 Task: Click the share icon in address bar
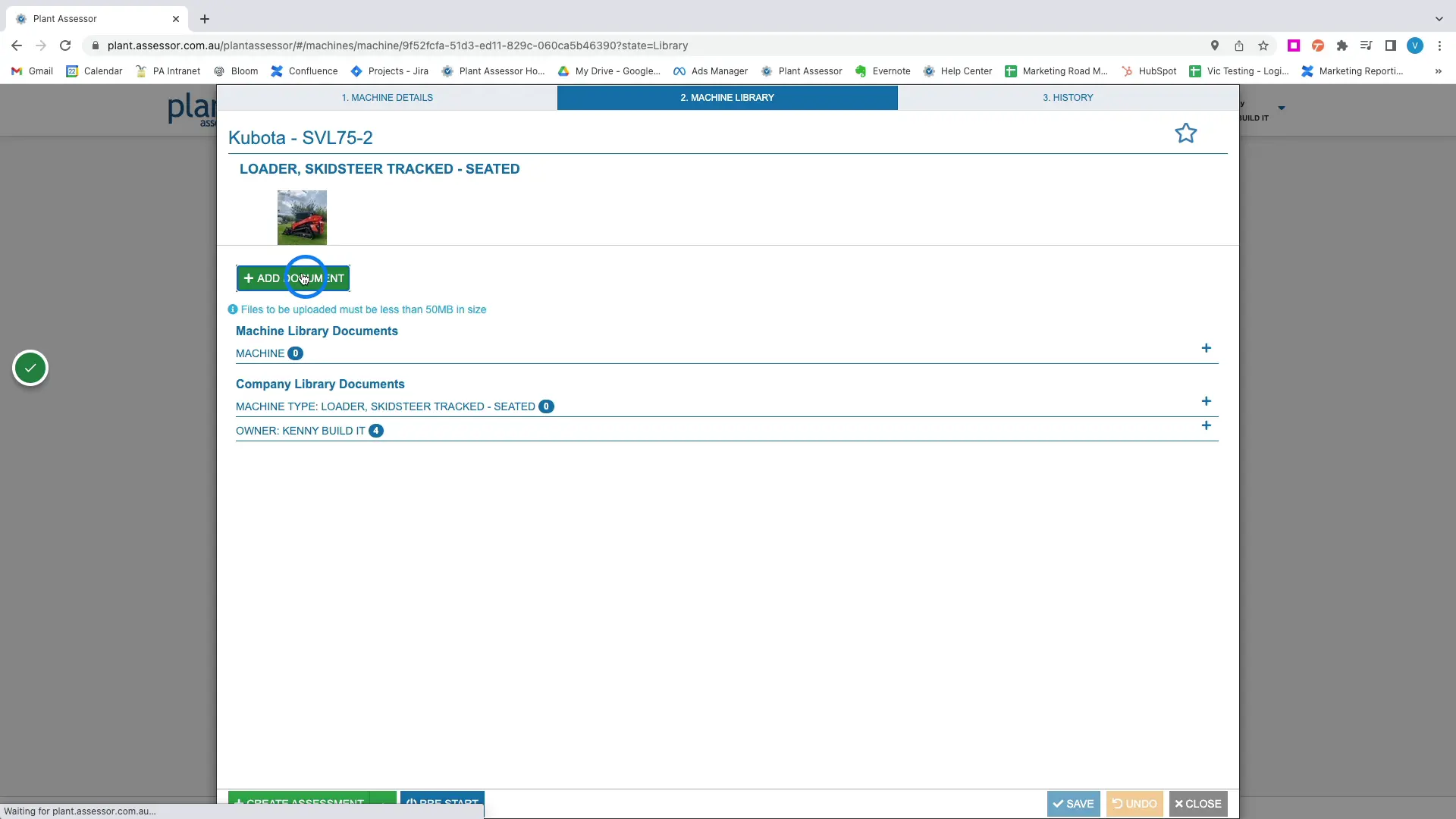click(x=1239, y=45)
